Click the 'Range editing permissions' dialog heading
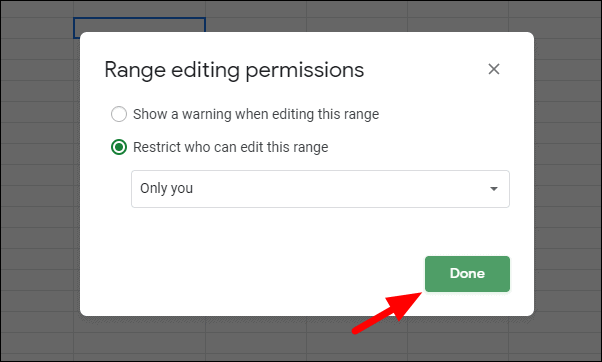The image size is (602, 362). click(x=234, y=70)
